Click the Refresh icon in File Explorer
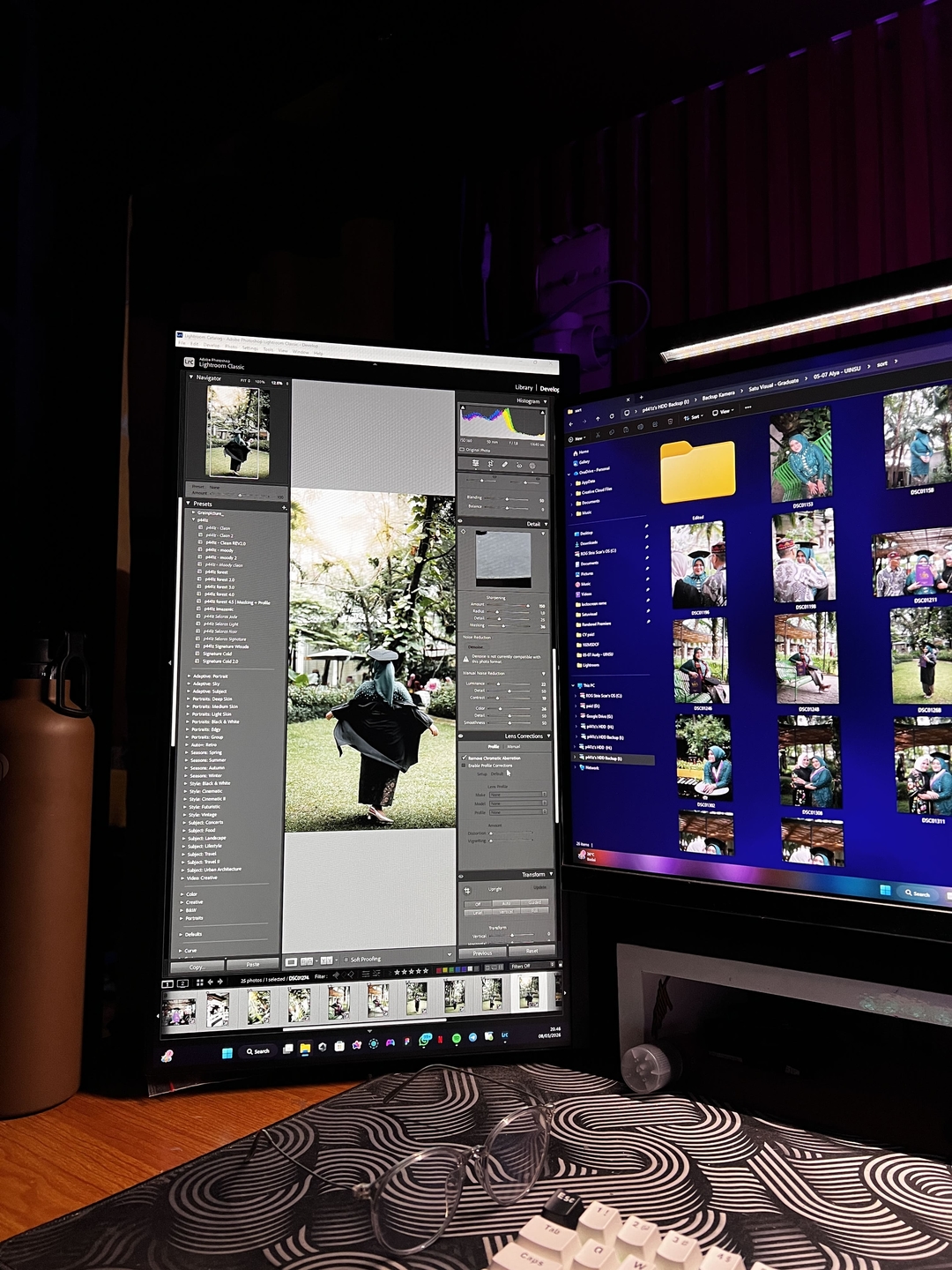 (x=612, y=416)
